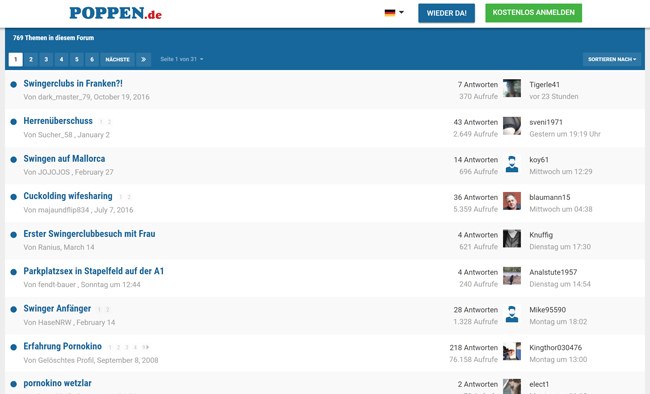Viewport: 650px width, 394px height.
Task: Open topic 'Cuckolding wifesharing'
Action: (68, 196)
